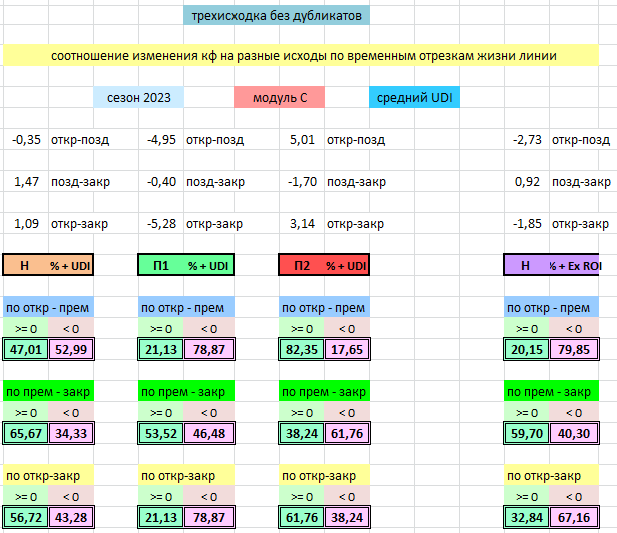Screen dimensions: 617x533
Task: Select 'откр-закр' label next to -5,28
Action: point(214,224)
